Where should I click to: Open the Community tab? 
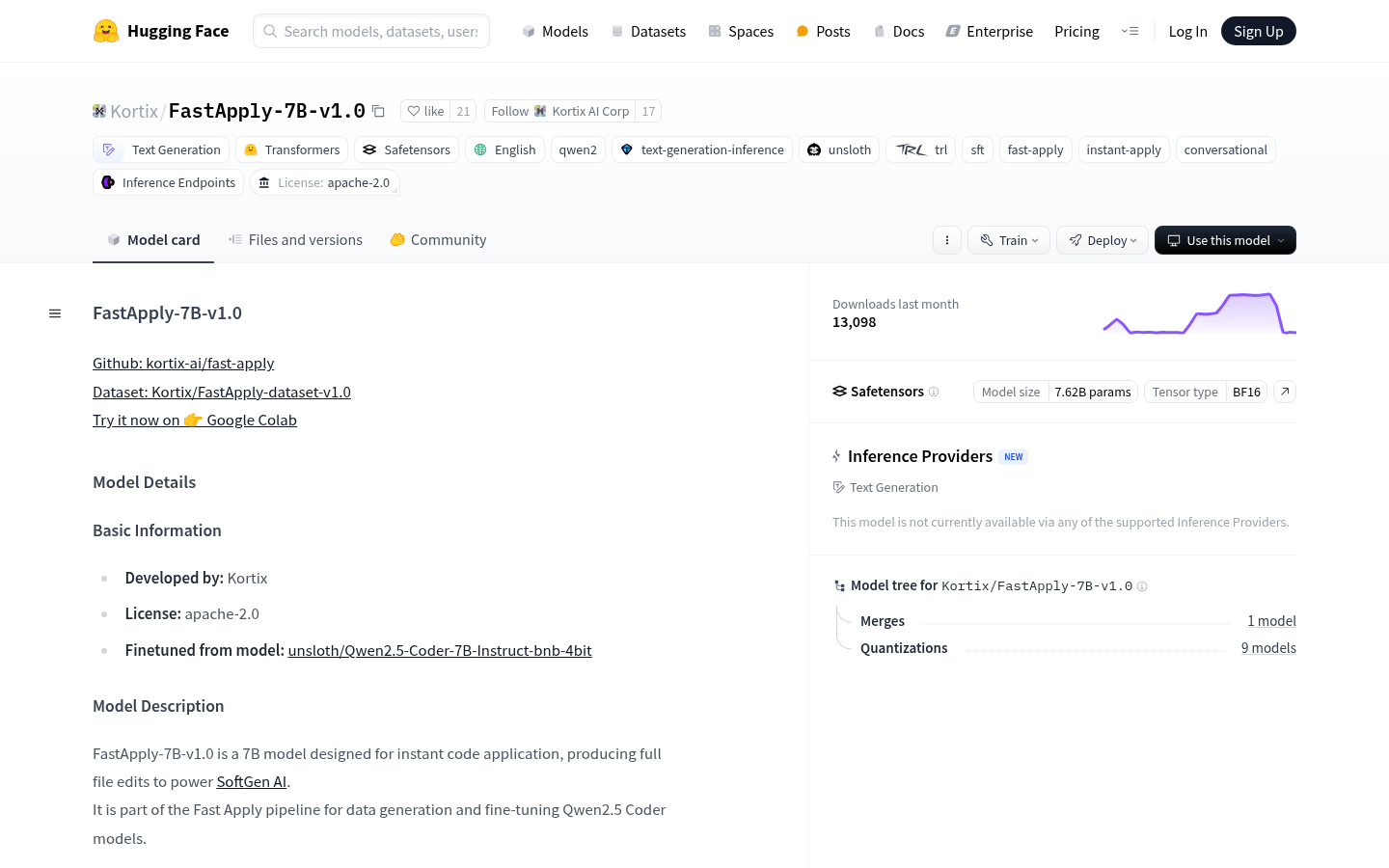tap(438, 239)
